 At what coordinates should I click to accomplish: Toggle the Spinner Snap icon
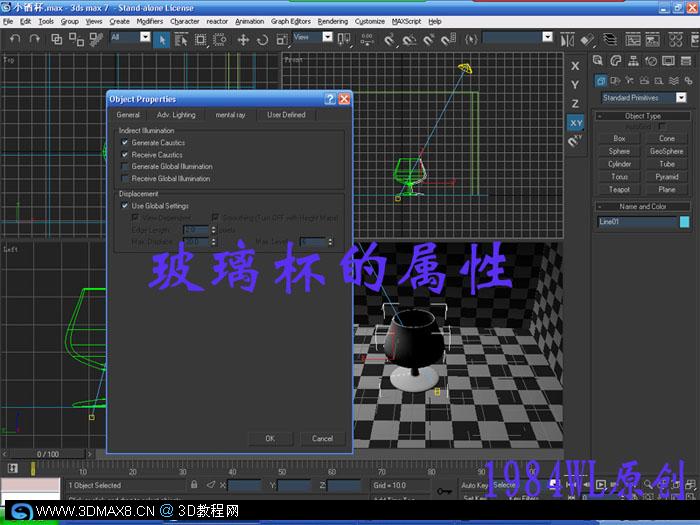[448, 40]
